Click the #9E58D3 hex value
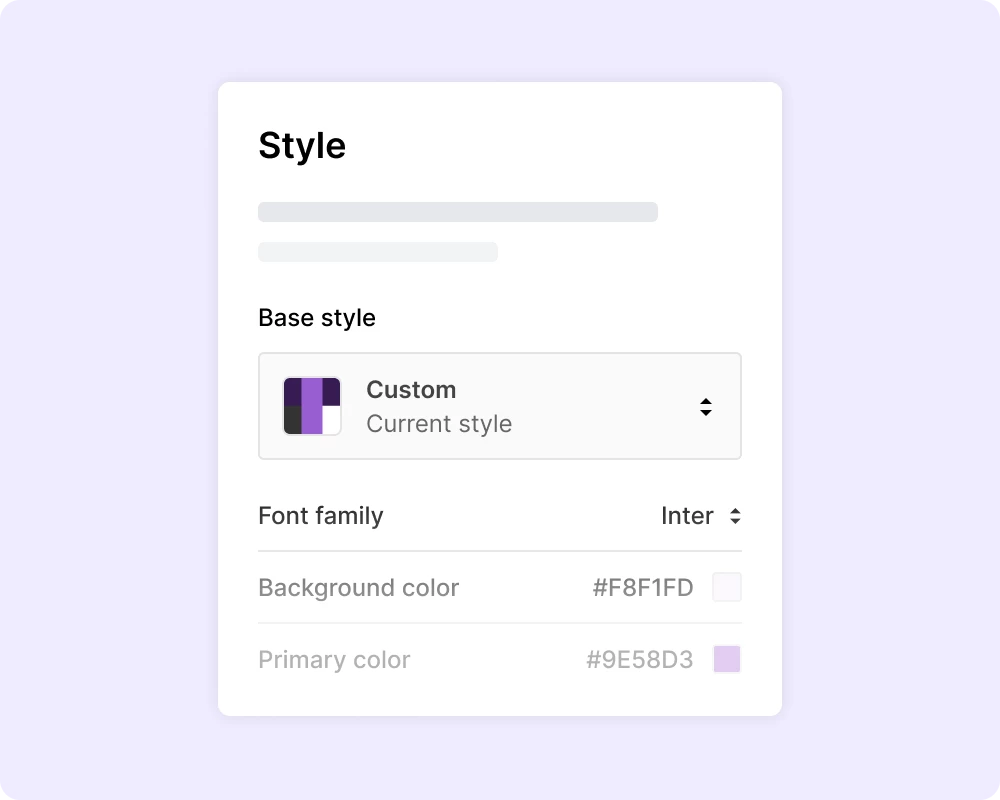Screen dimensions: 1000x800 coord(640,660)
